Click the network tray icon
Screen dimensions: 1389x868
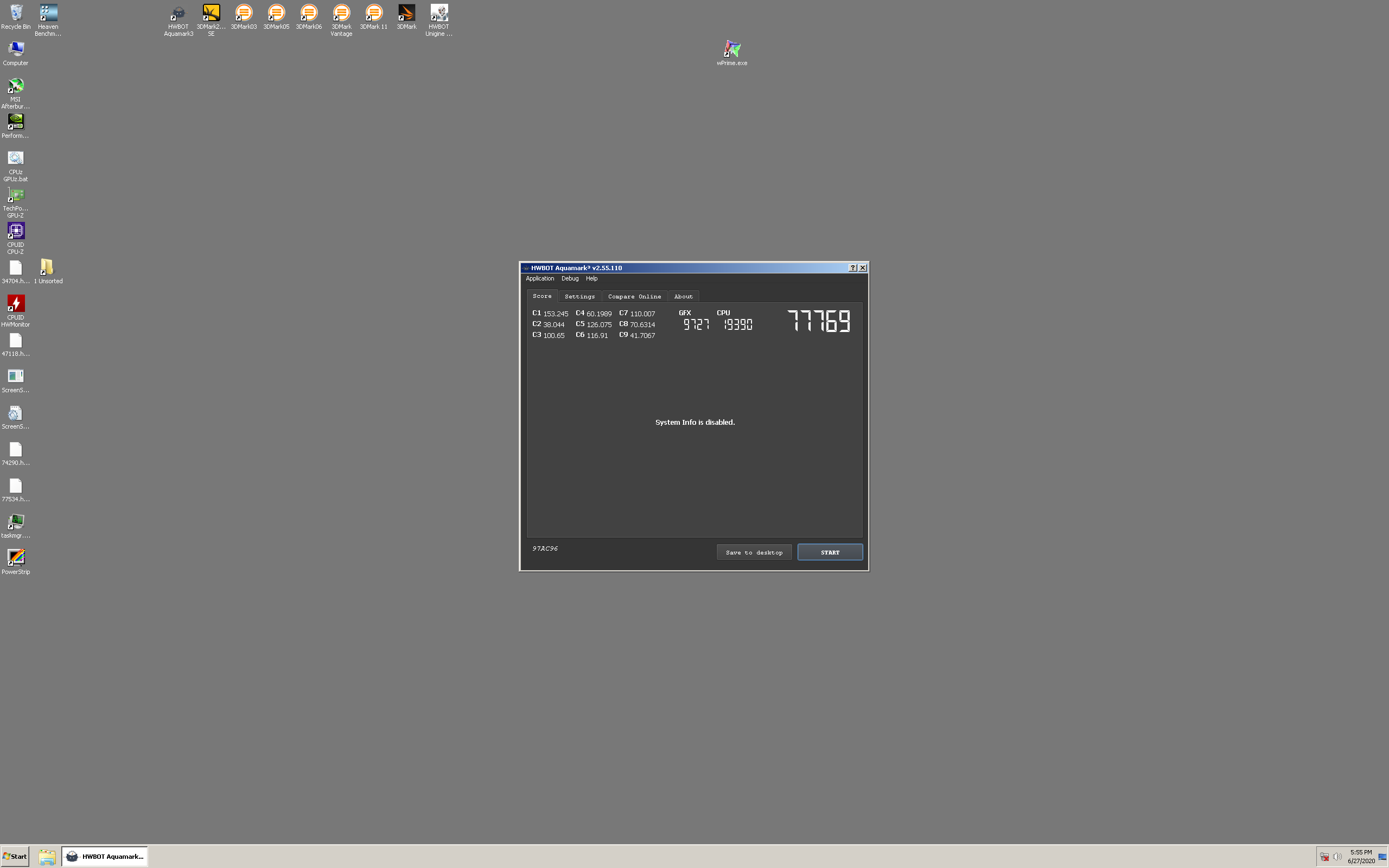click(1324, 857)
